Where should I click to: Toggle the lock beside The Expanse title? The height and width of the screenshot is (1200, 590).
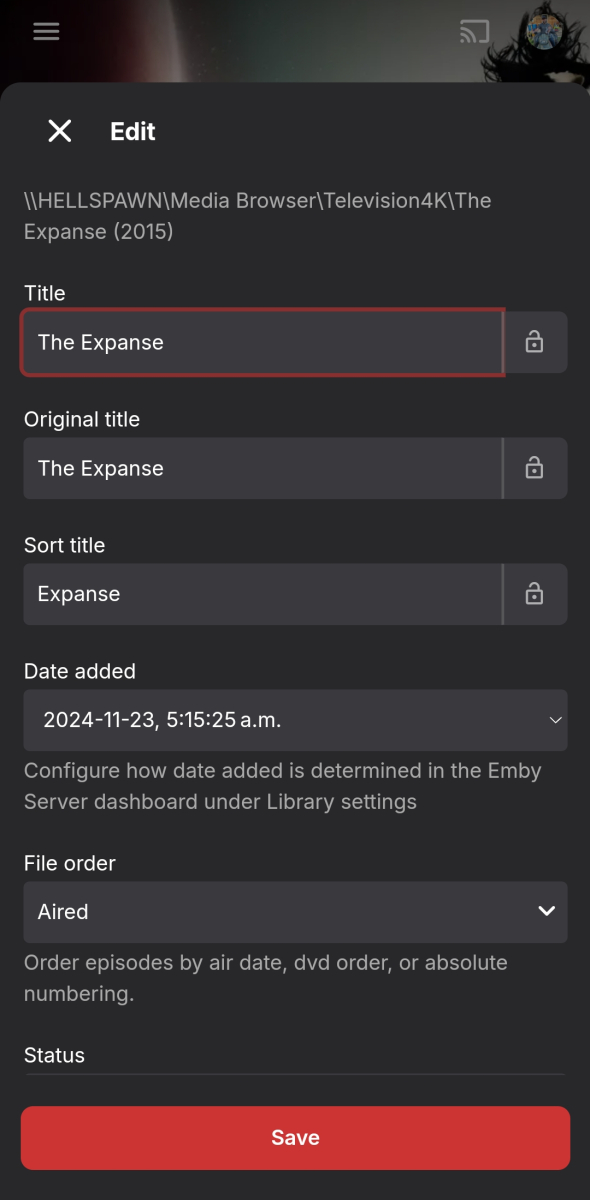click(x=536, y=342)
